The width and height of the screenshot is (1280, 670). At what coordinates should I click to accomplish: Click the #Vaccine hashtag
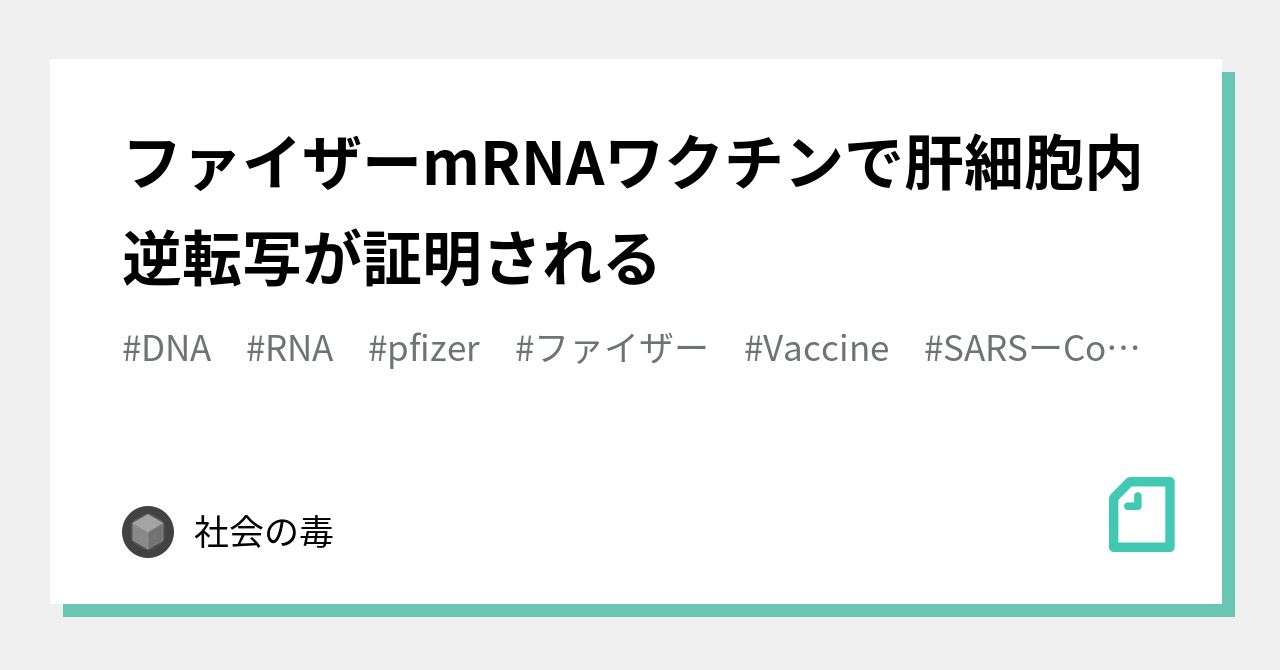pos(817,349)
